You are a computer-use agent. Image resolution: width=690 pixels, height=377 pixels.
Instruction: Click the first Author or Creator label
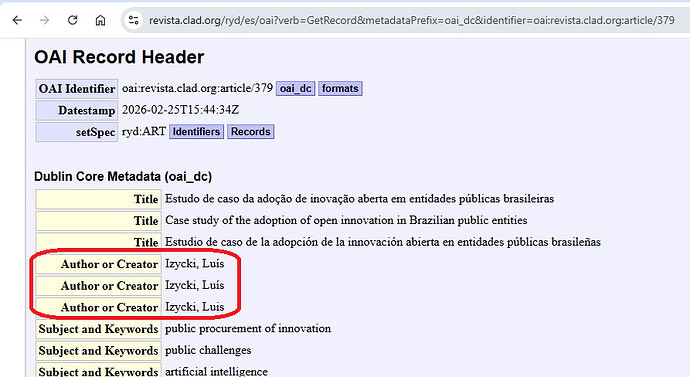coord(99,264)
